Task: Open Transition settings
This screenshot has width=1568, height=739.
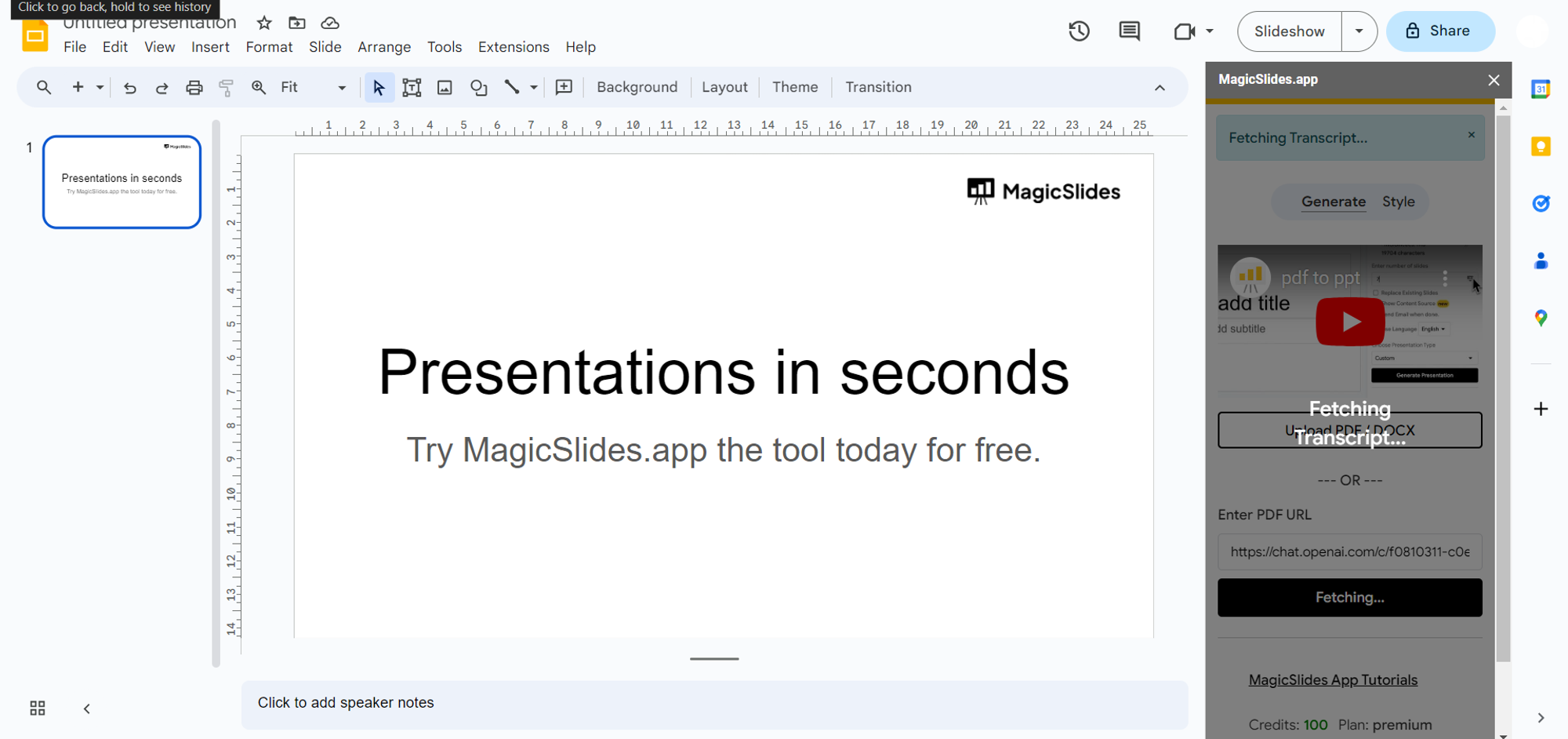Action: point(878,87)
